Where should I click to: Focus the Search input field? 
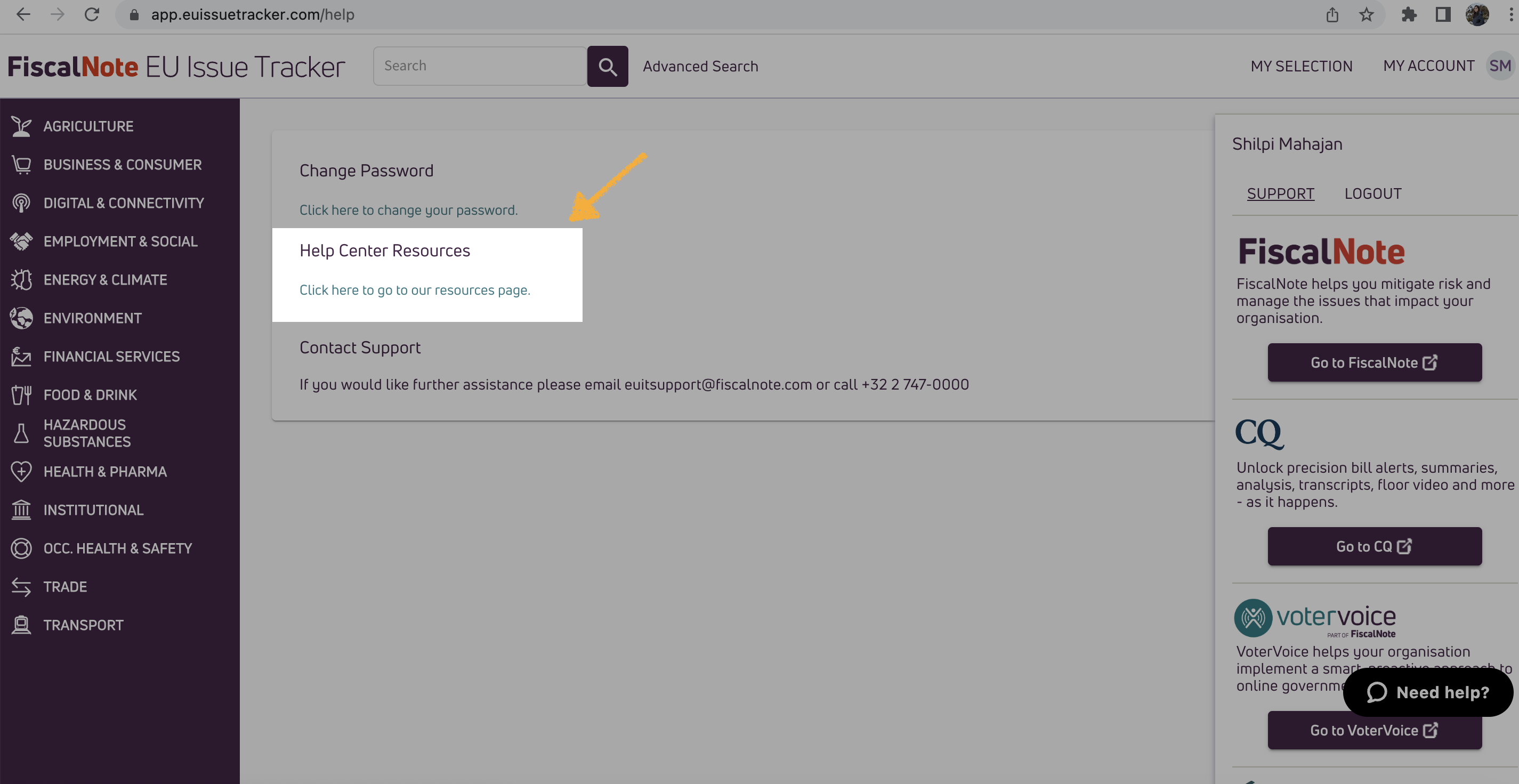(x=480, y=66)
